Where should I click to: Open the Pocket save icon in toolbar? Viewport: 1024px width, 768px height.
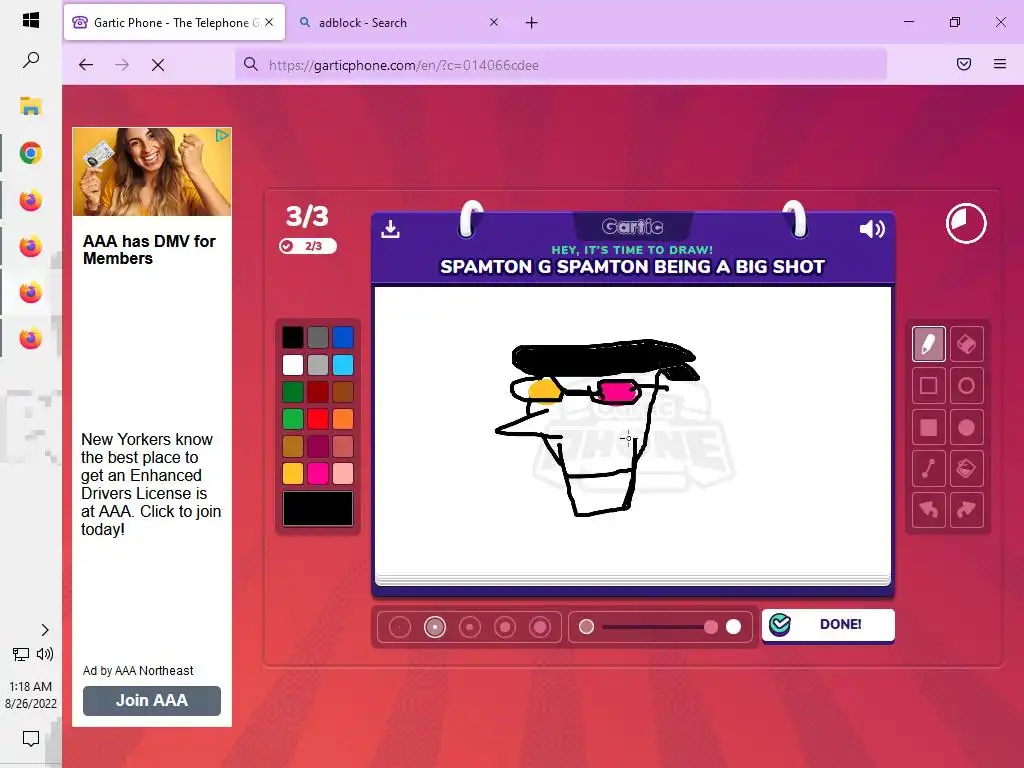pyautogui.click(x=963, y=64)
